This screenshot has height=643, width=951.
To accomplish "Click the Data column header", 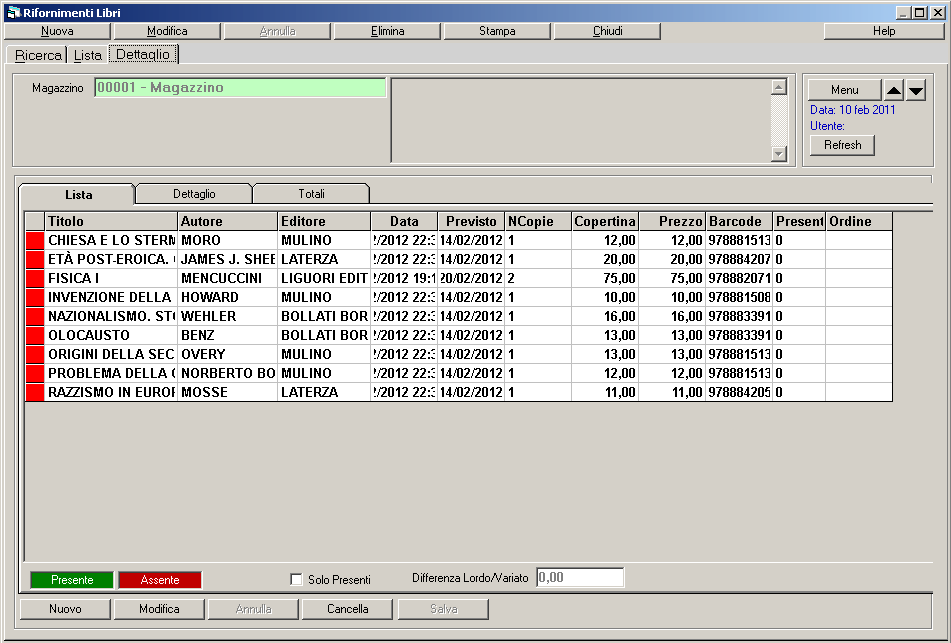I will [x=404, y=221].
